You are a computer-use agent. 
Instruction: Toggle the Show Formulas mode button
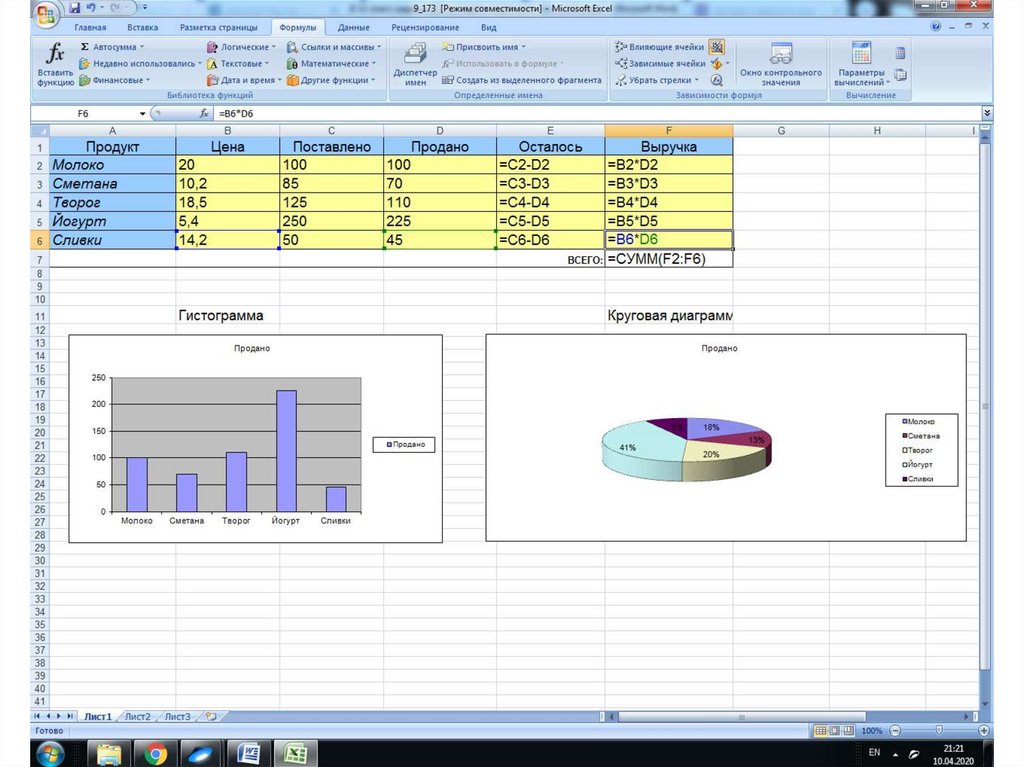(x=717, y=47)
